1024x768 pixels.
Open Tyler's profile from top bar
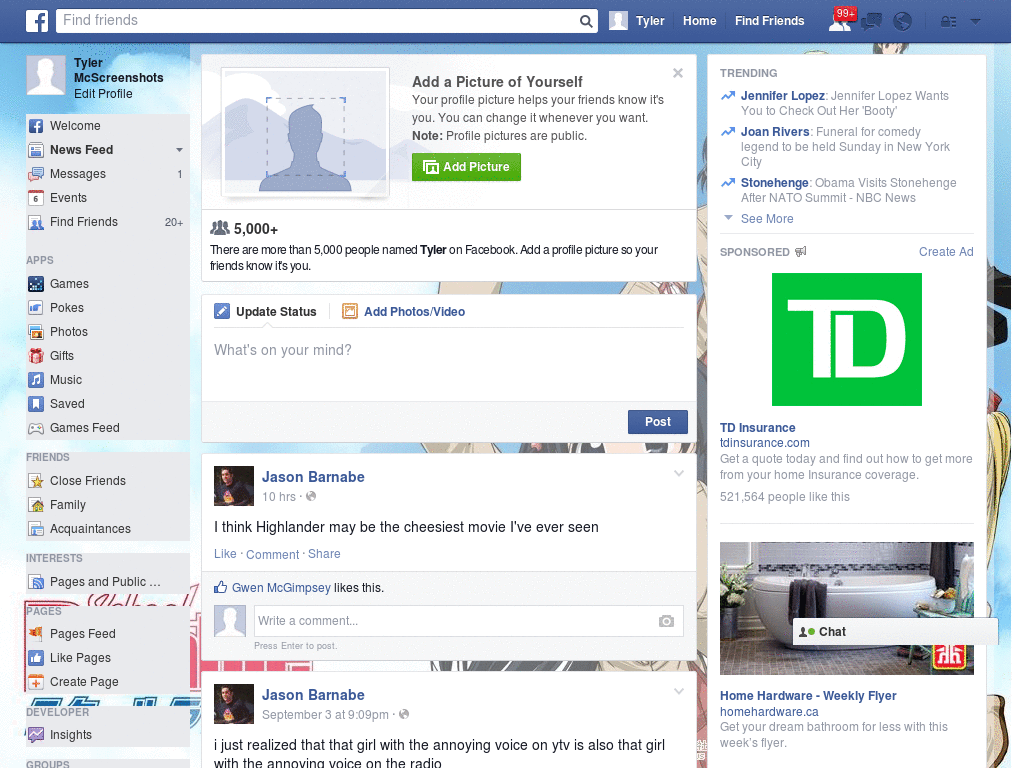637,21
